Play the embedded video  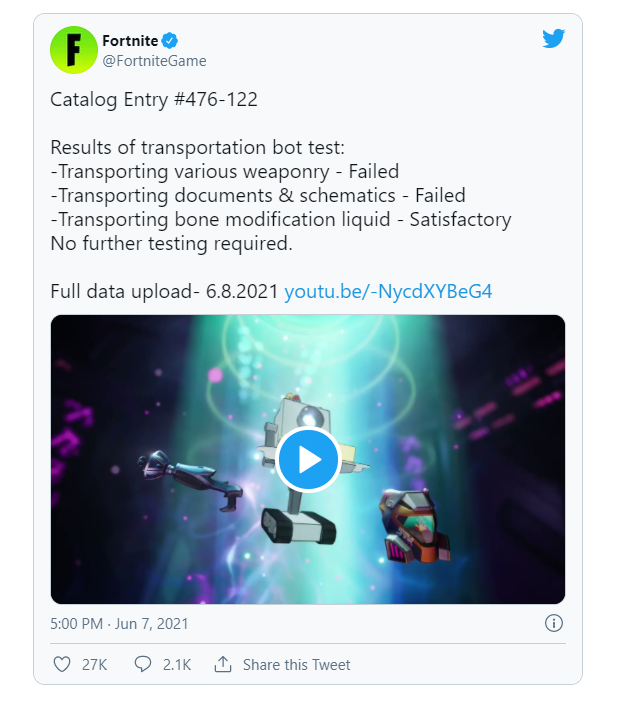307,459
